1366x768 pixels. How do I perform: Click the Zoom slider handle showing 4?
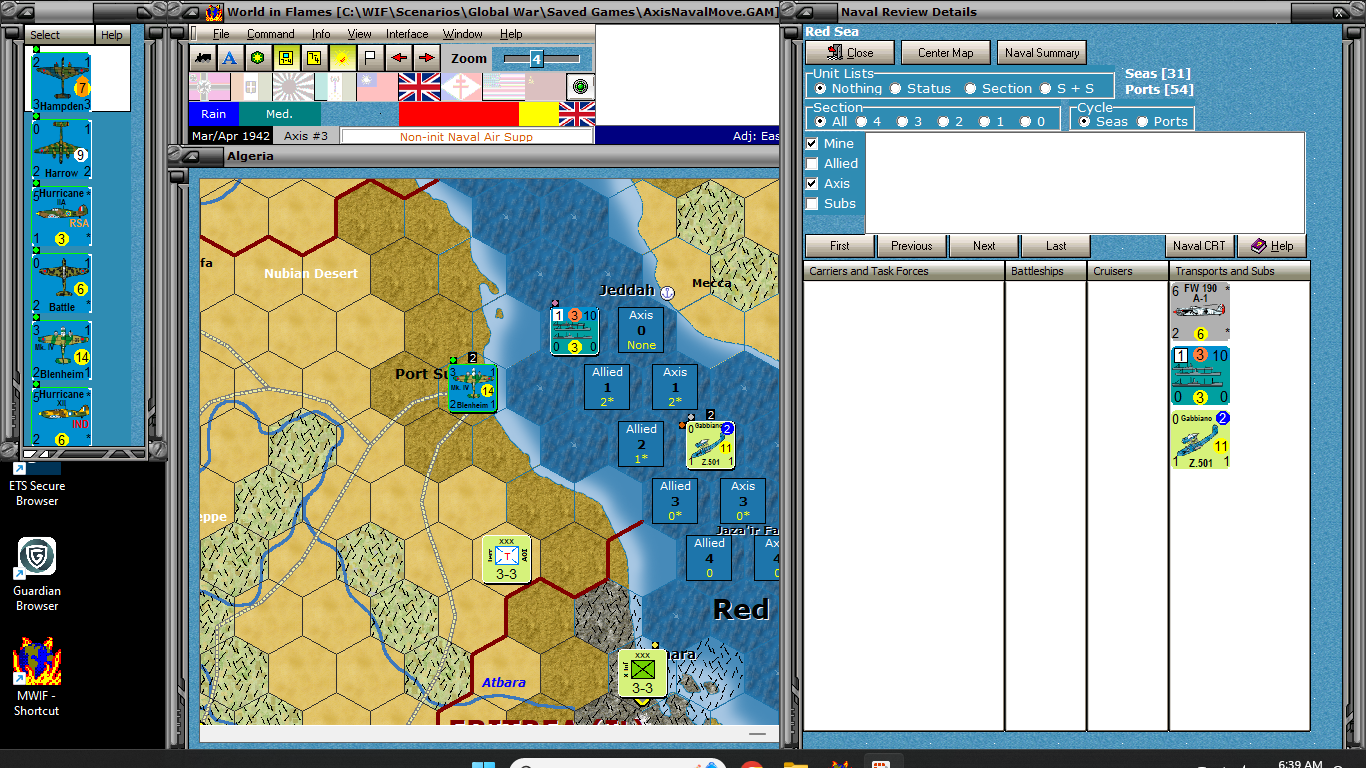click(x=536, y=59)
